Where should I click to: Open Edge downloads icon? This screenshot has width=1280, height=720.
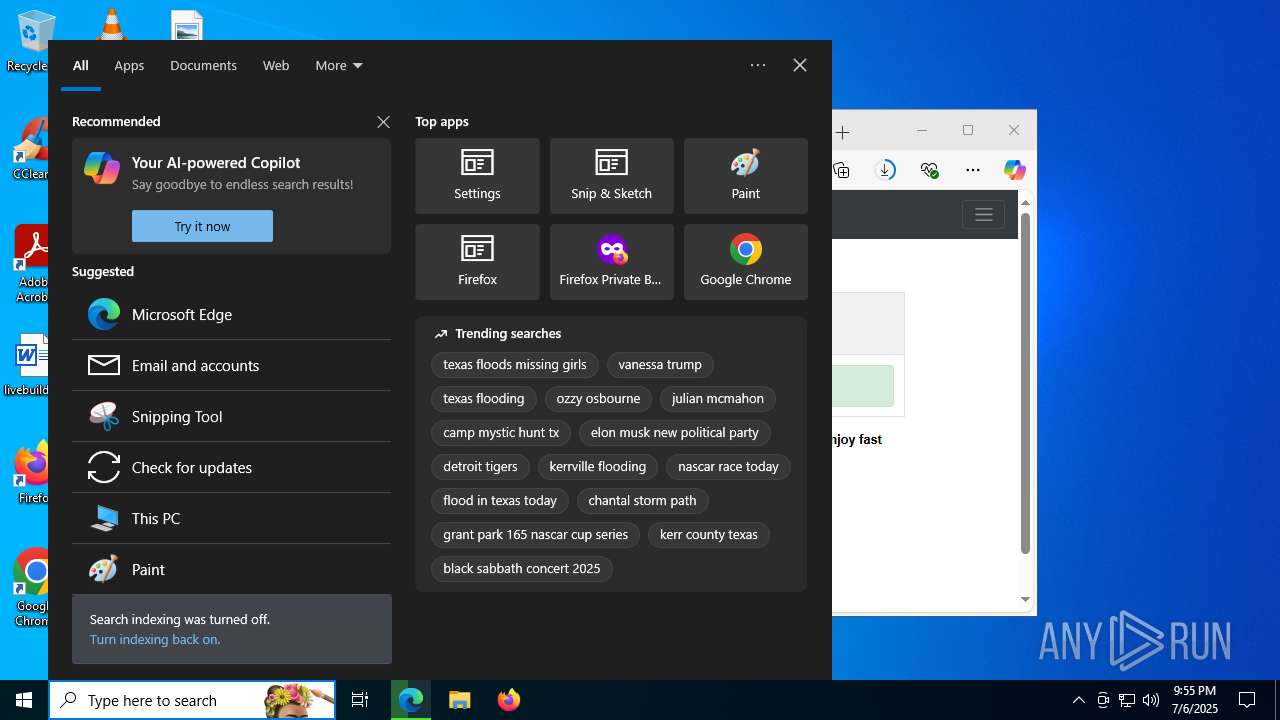coord(885,170)
